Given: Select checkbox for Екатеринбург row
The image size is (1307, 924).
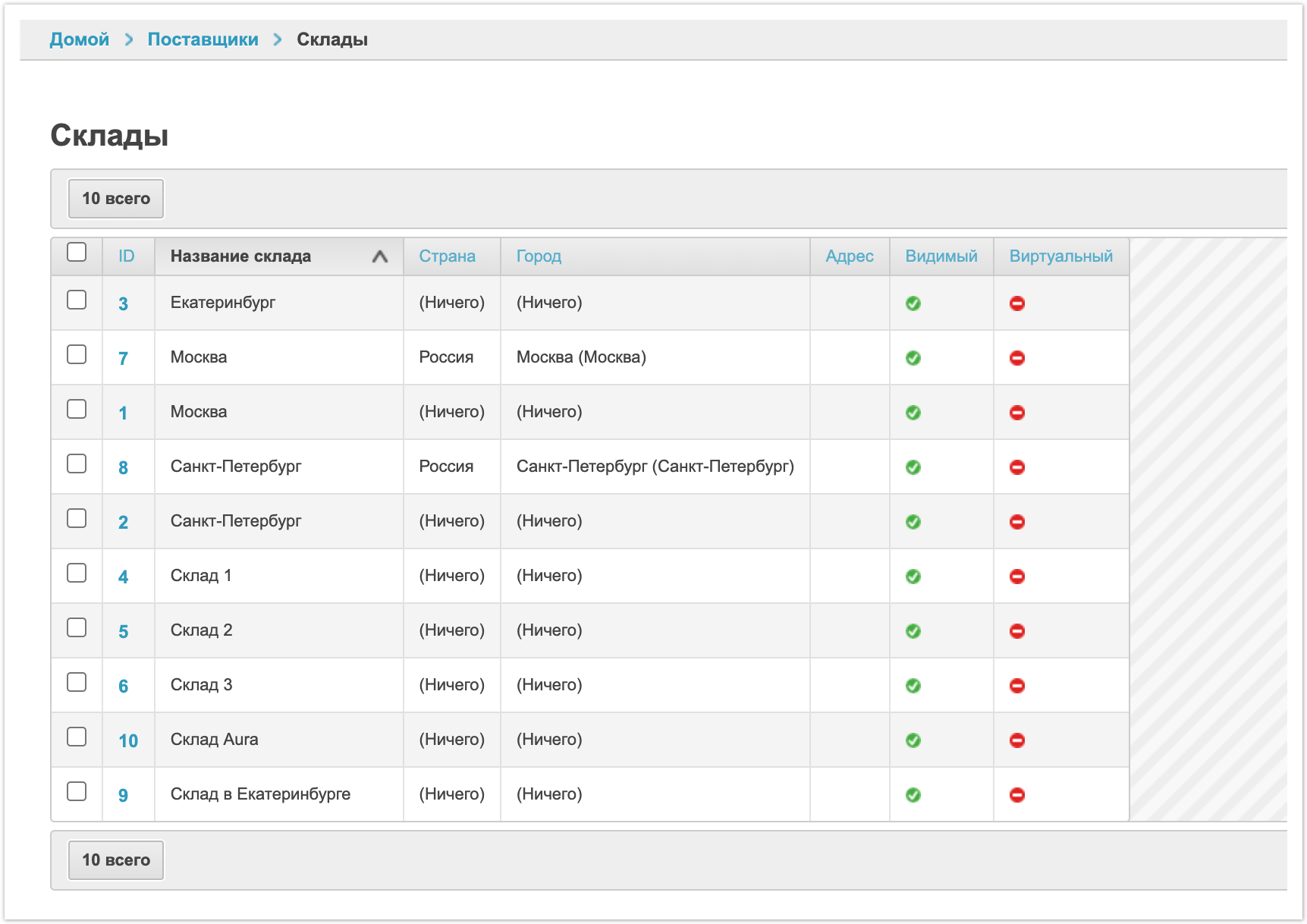Looking at the screenshot, I should 77,300.
